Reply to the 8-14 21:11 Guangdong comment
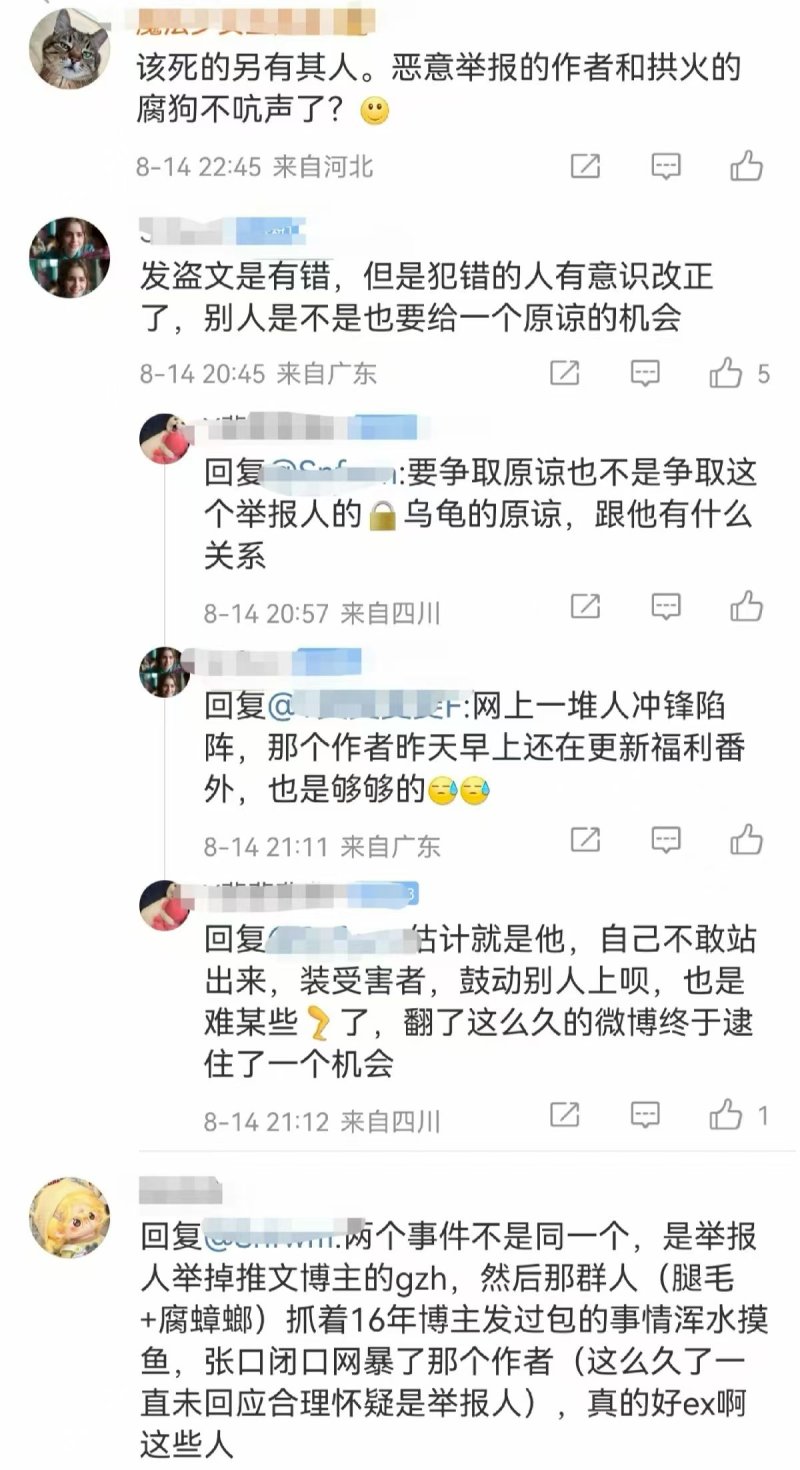Viewport: 800px width, 1470px height. pos(666,840)
